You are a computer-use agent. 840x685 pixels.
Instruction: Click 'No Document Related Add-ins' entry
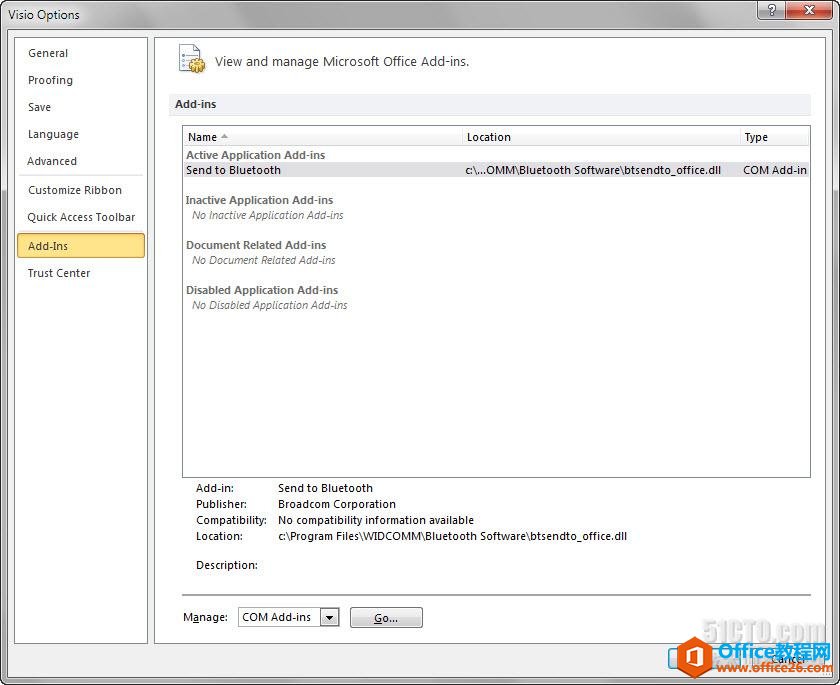tap(264, 260)
